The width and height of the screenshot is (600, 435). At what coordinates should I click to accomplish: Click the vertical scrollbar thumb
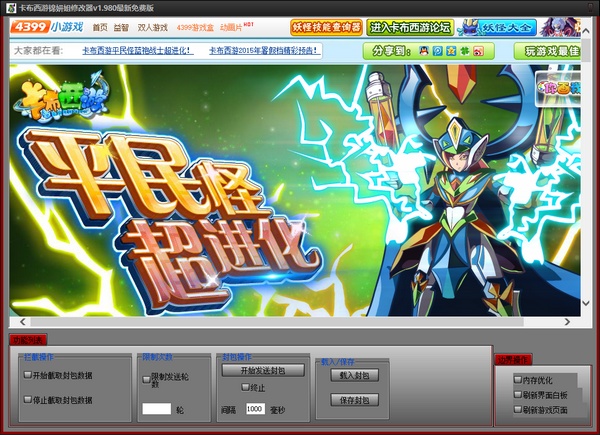pyautogui.click(x=586, y=49)
